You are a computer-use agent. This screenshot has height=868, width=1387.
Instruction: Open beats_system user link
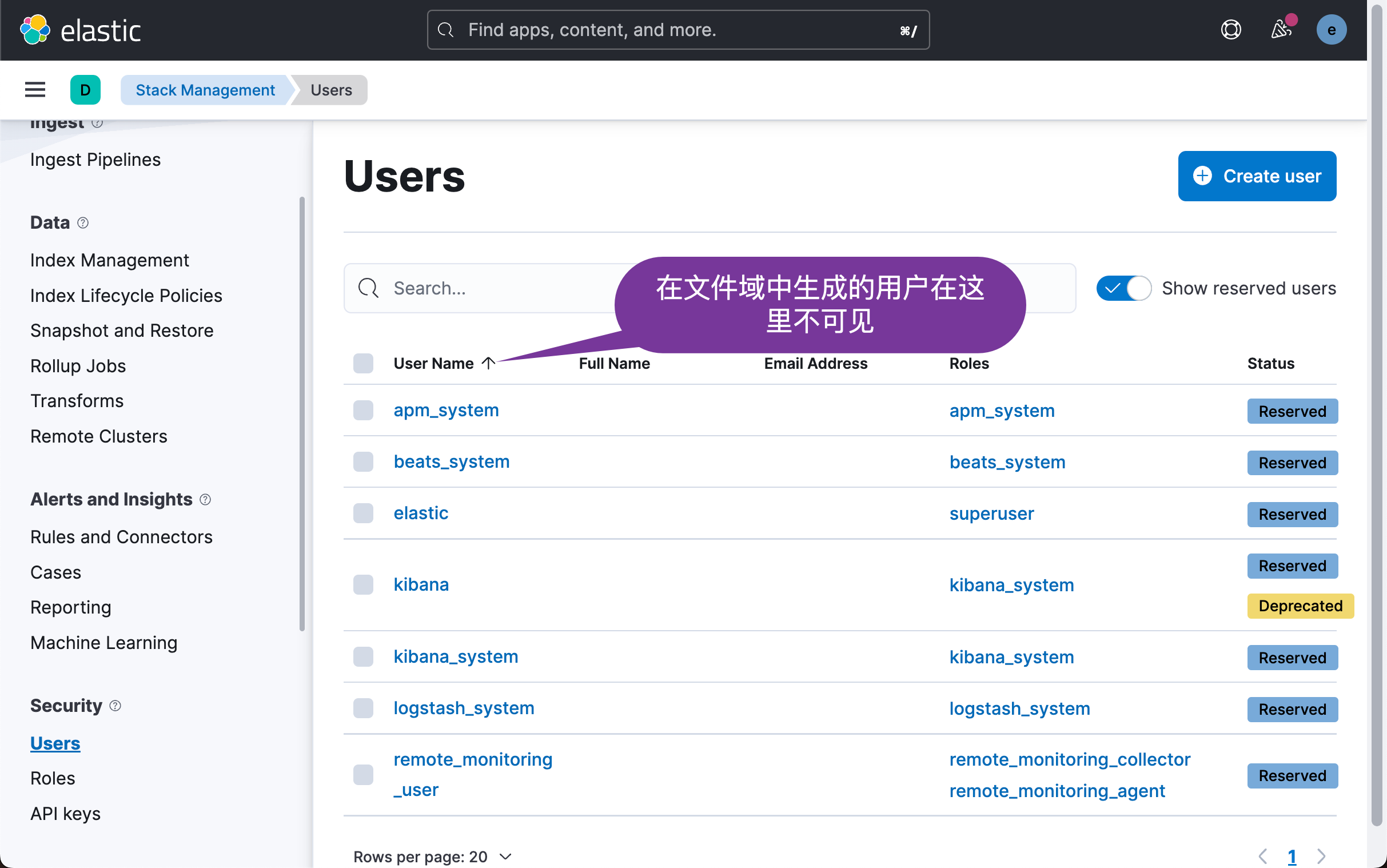pyautogui.click(x=452, y=461)
